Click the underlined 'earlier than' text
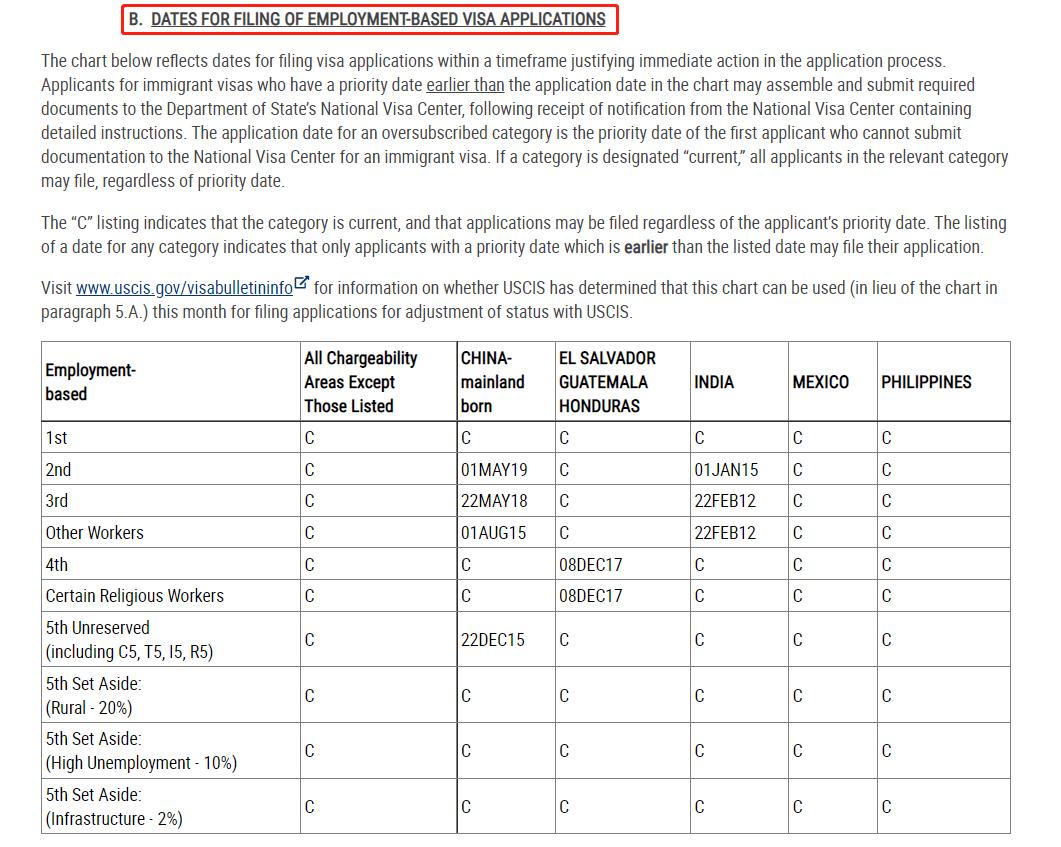 pyautogui.click(x=465, y=85)
